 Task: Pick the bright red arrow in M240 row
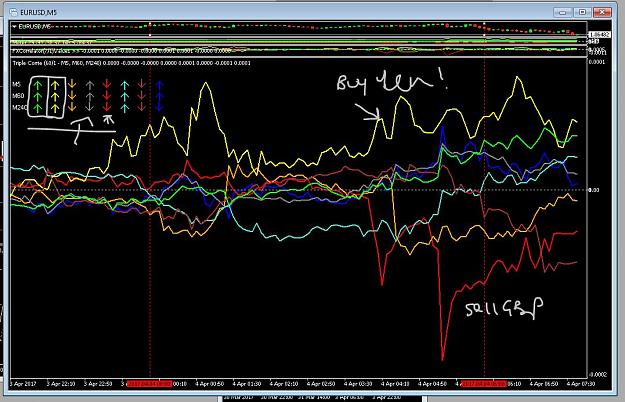pos(107,107)
